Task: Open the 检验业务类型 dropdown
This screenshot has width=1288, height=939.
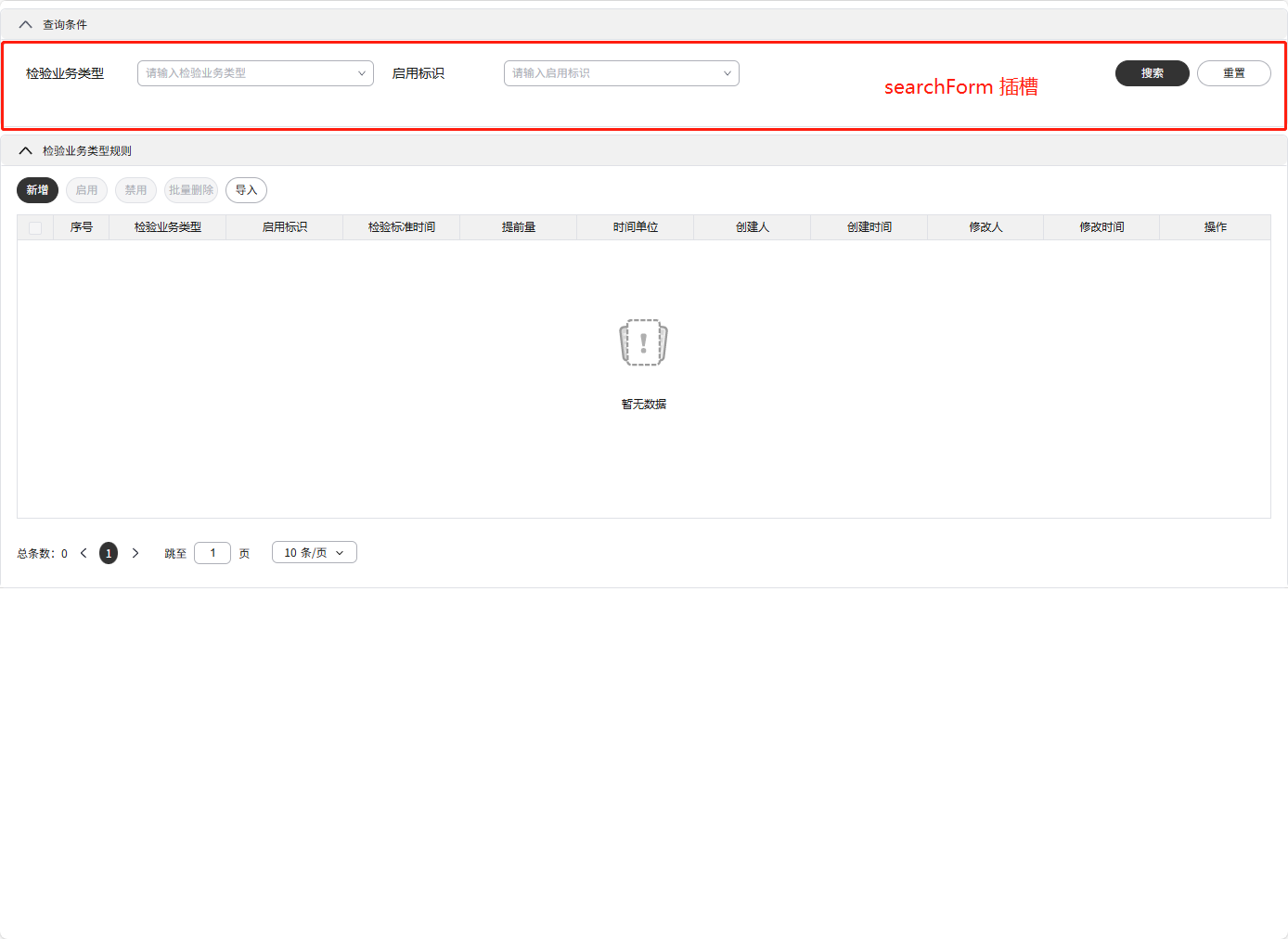Action: [255, 73]
